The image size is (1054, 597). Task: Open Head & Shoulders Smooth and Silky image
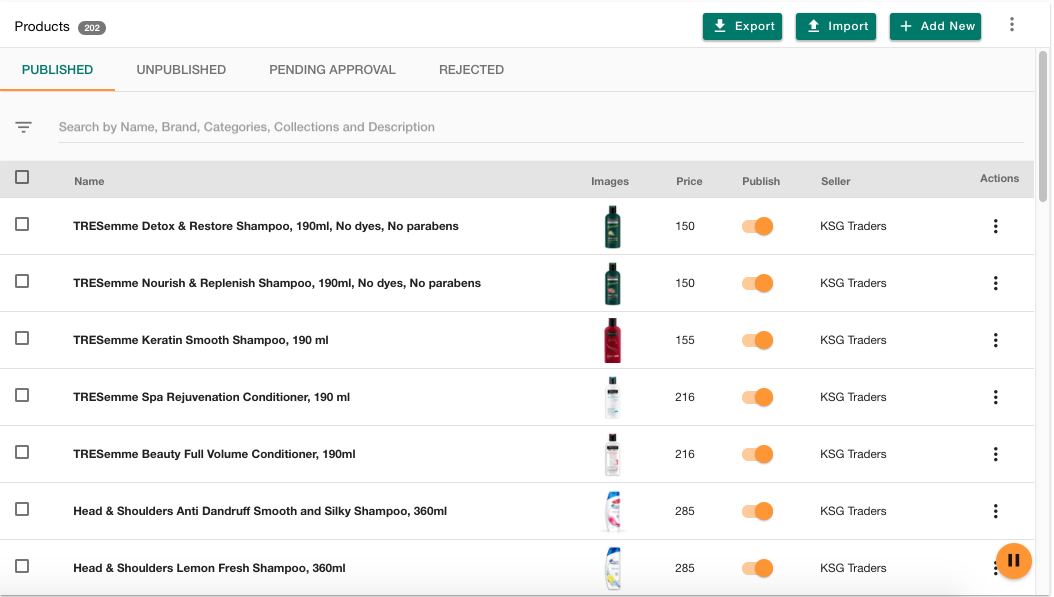pos(613,511)
